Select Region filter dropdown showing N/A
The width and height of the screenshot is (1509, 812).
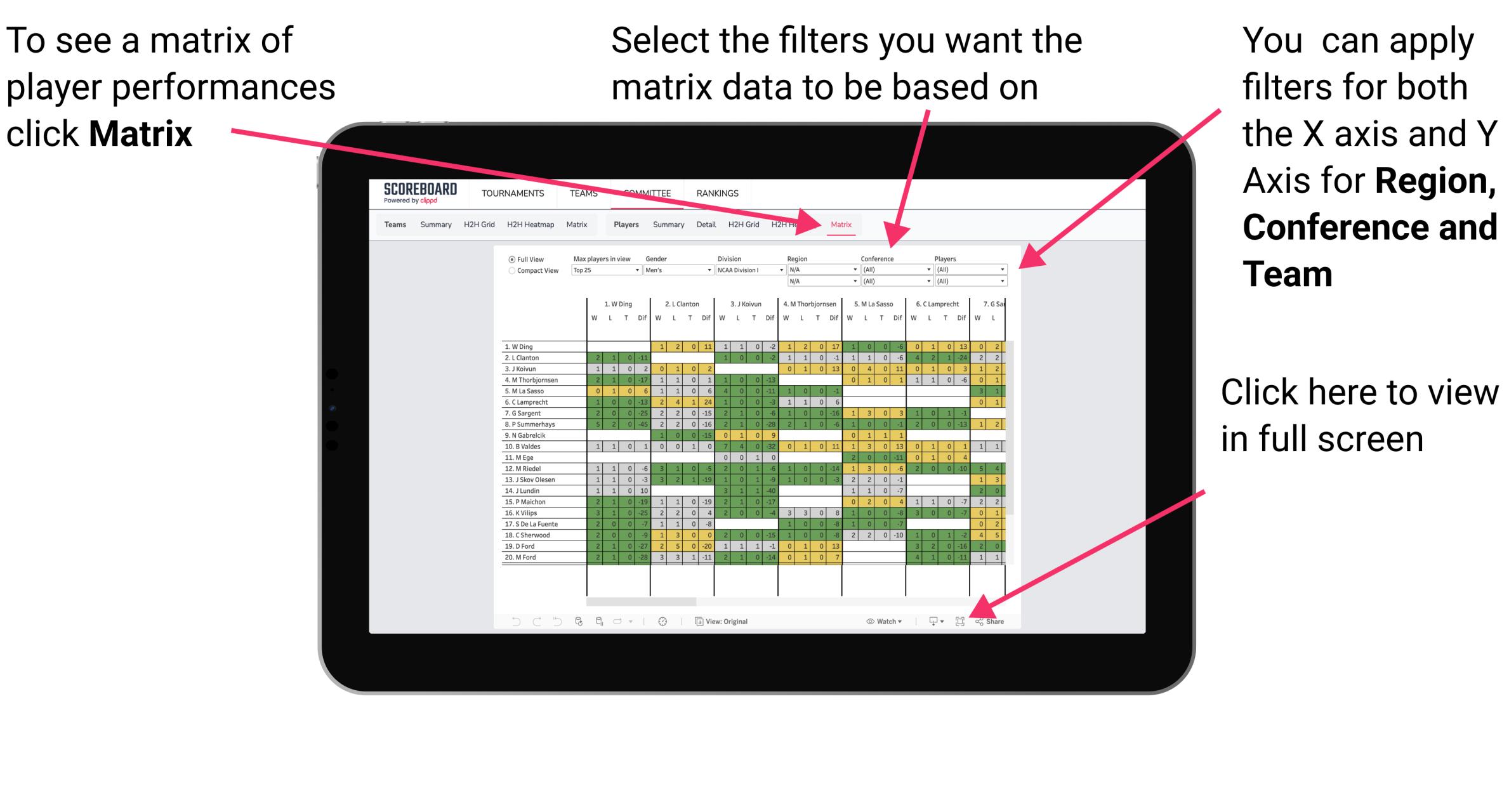click(820, 270)
